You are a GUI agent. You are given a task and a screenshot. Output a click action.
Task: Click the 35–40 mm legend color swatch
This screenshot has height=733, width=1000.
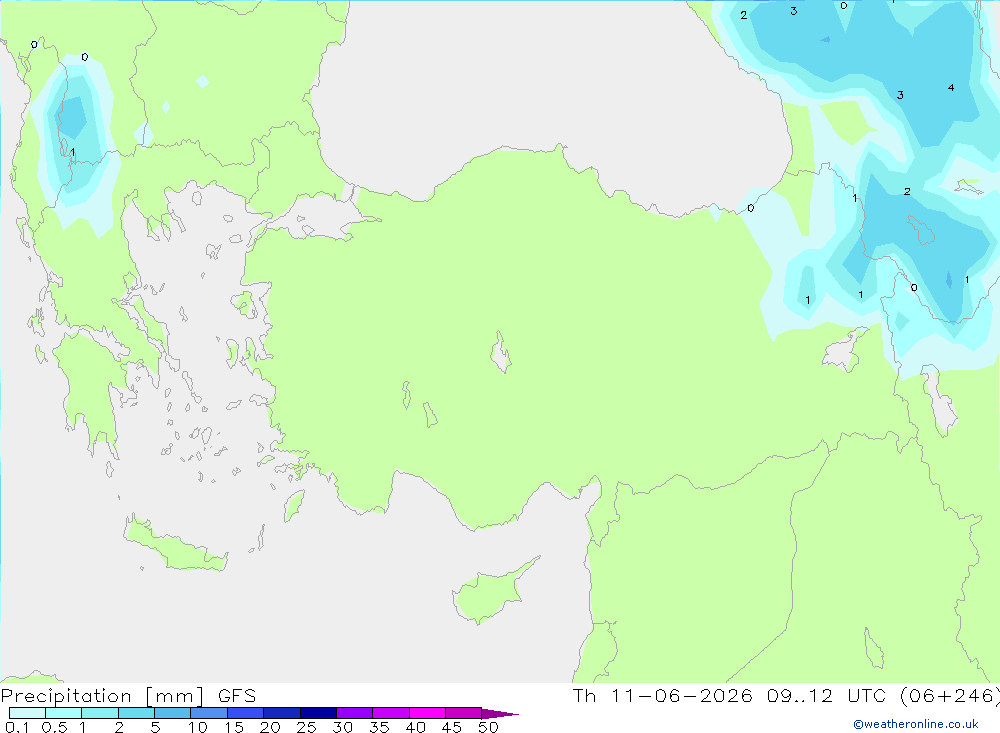(x=390, y=713)
